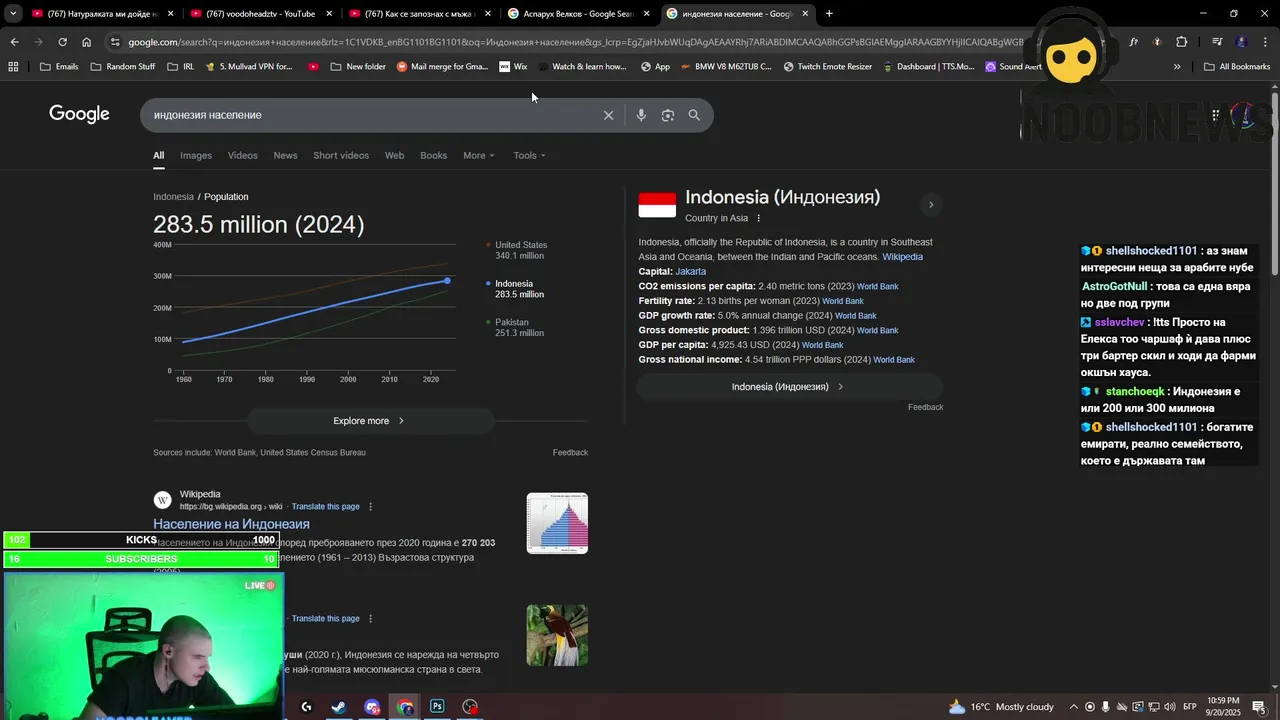Viewport: 1280px width, 720px height.
Task: Open browser home page
Action: click(87, 42)
